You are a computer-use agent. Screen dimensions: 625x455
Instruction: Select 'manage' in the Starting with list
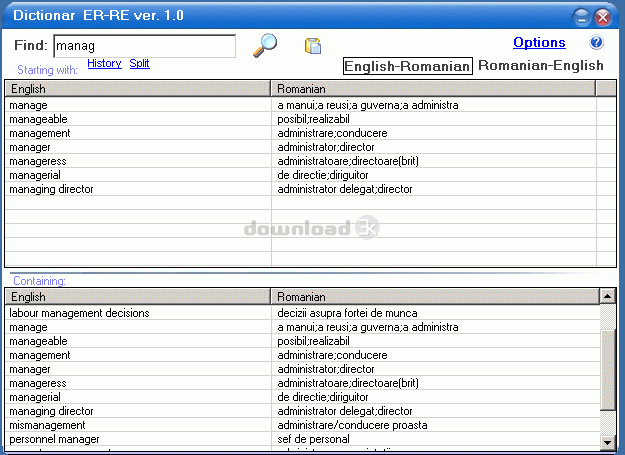coord(28,105)
